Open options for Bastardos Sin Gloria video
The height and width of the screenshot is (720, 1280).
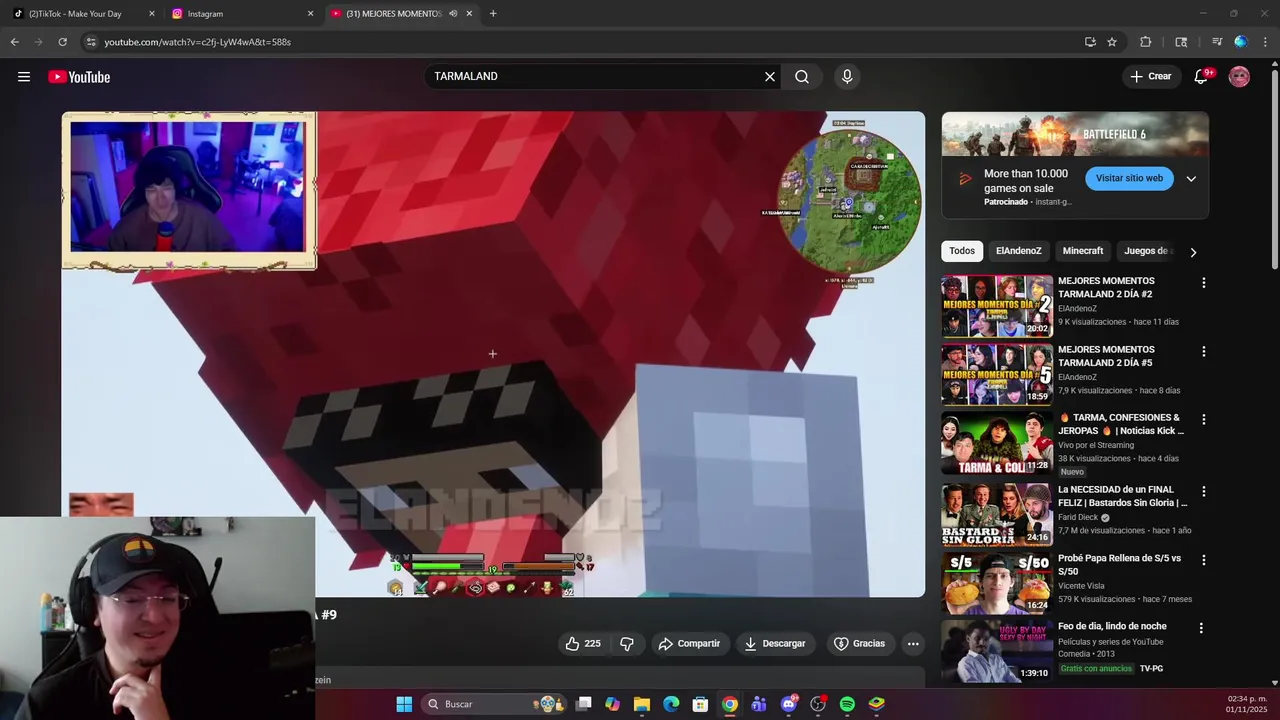[1203, 491]
